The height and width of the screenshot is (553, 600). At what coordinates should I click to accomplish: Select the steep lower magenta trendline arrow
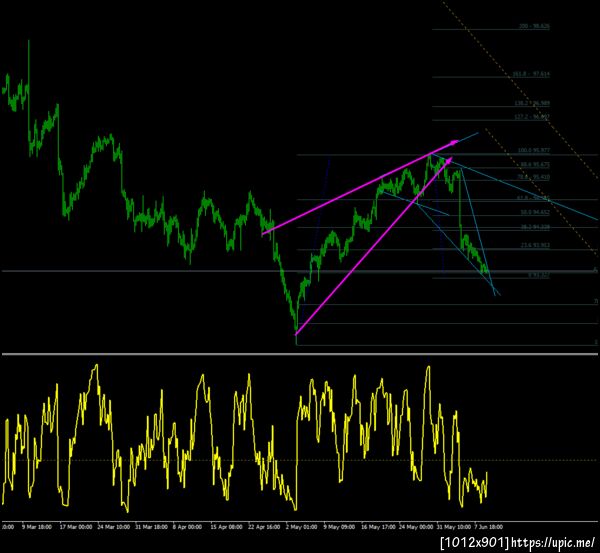[374, 246]
